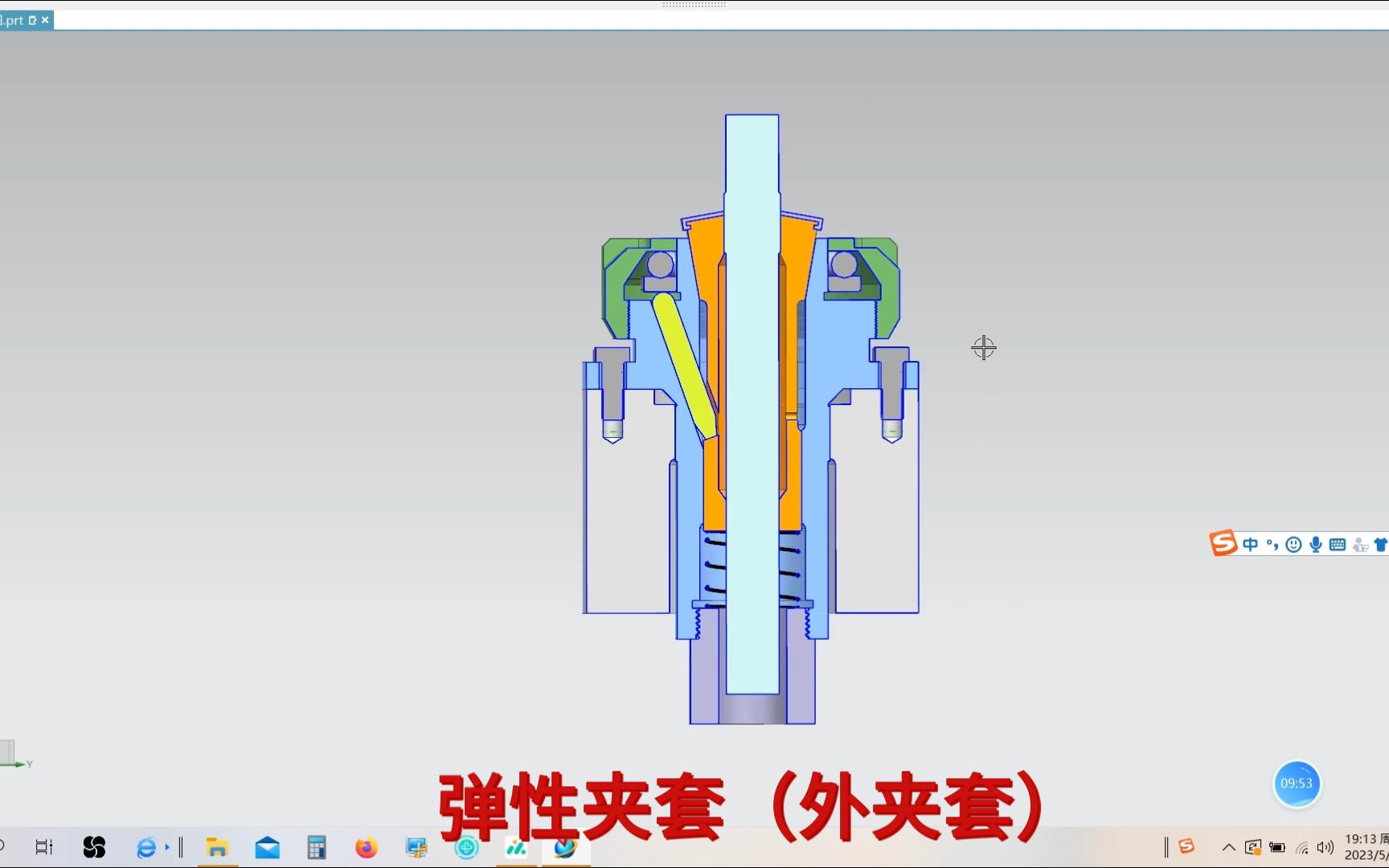
Task: Open the Sogou emoji panel
Action: pyautogui.click(x=1293, y=545)
